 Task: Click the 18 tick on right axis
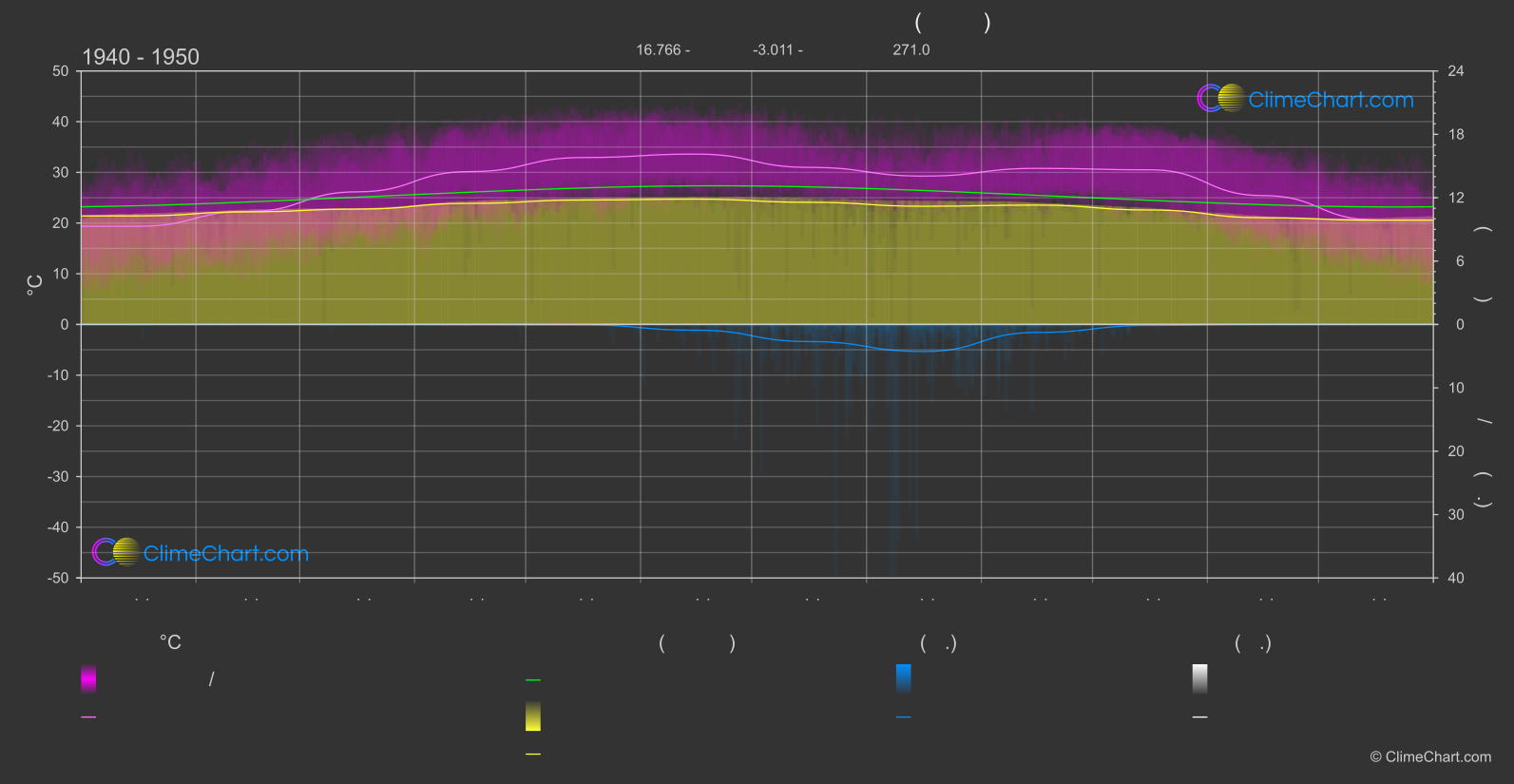[x=1456, y=135]
